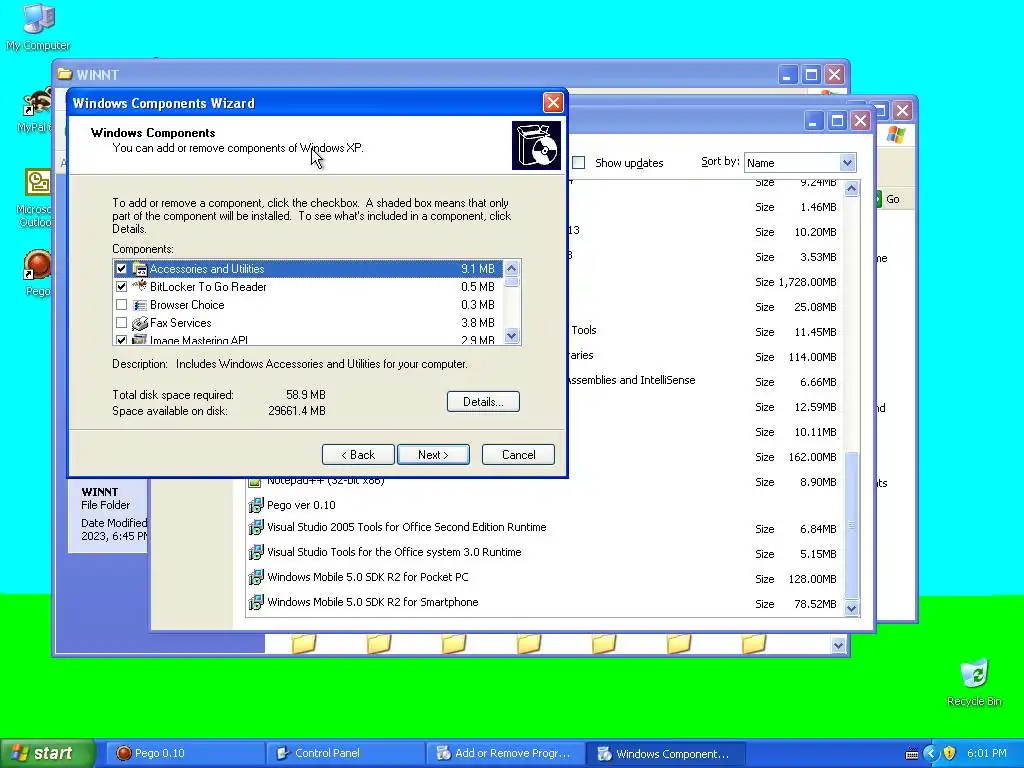Enable the Show updates checkbox
Viewport: 1024px width, 768px height.
click(x=579, y=163)
